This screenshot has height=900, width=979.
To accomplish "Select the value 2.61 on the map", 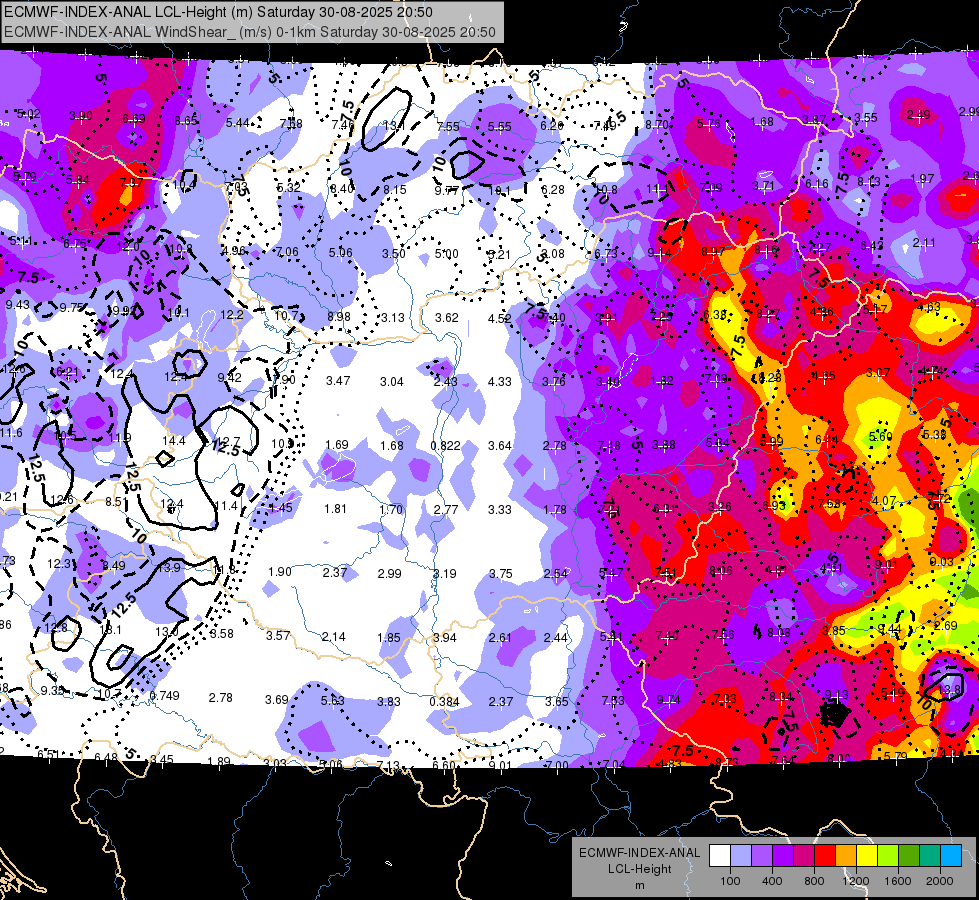I will click(x=499, y=638).
